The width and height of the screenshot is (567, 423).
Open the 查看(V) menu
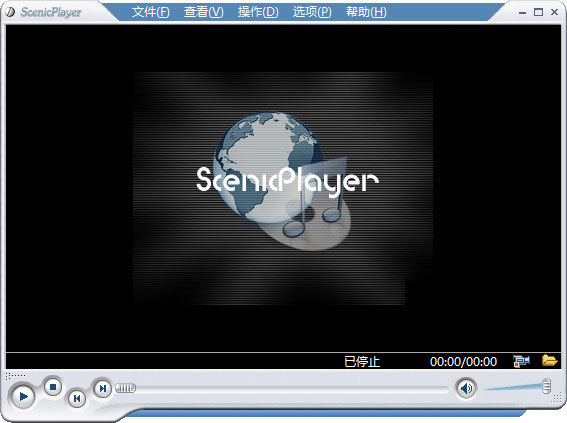tap(204, 12)
